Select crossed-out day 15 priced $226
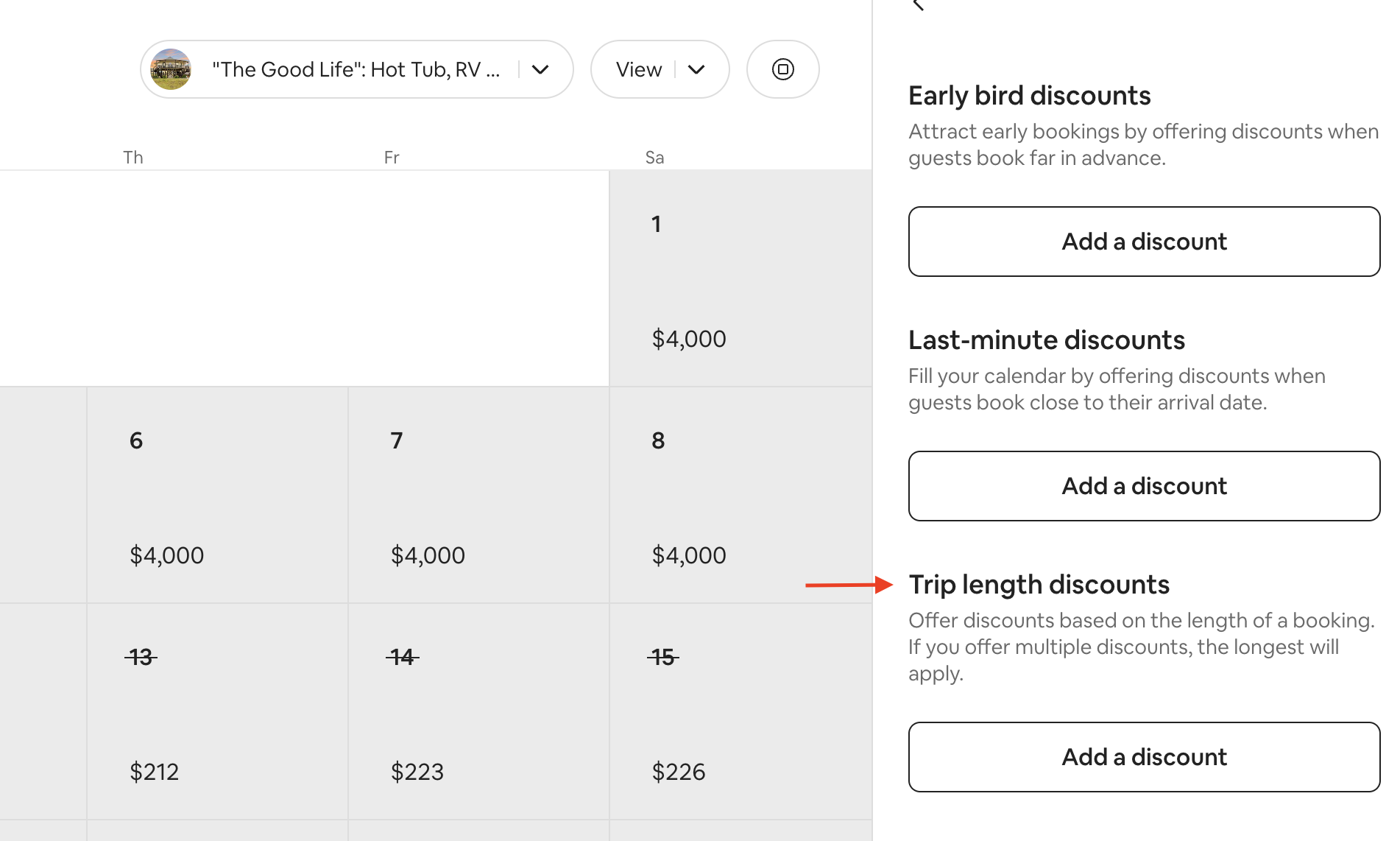 click(x=740, y=711)
